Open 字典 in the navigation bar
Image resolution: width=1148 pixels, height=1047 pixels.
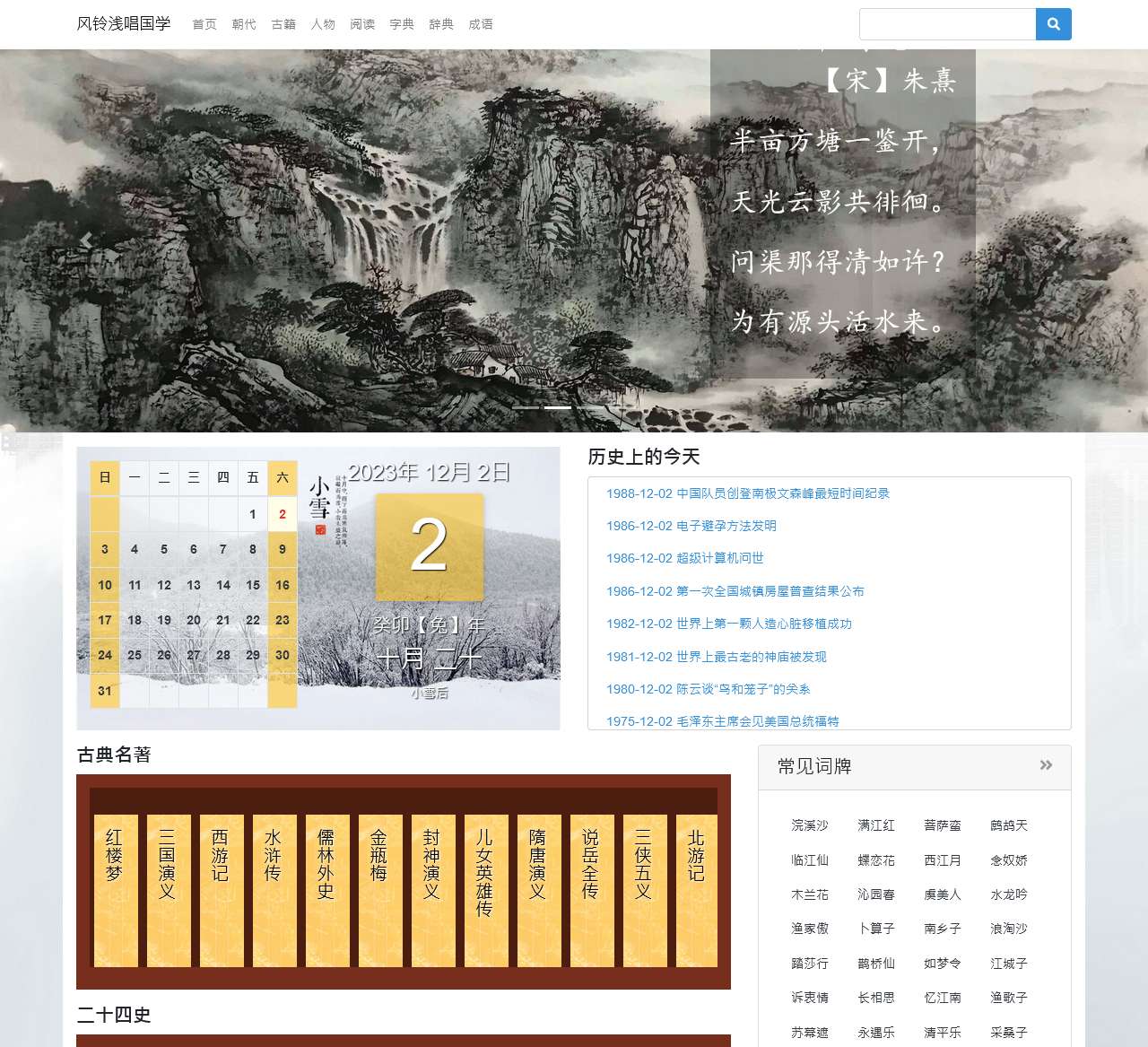pos(402,24)
